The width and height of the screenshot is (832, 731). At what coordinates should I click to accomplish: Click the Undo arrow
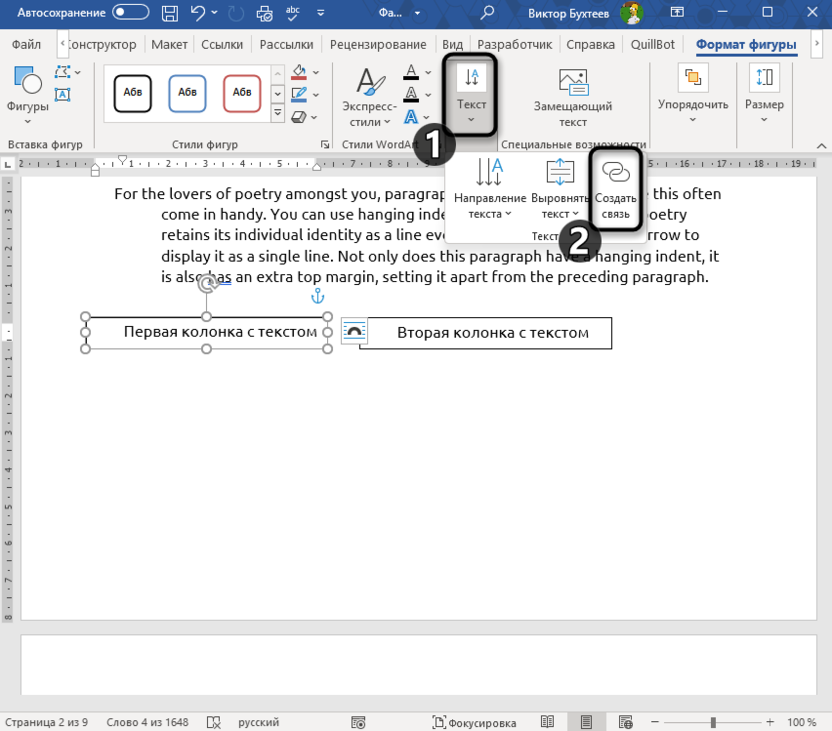[x=199, y=13]
